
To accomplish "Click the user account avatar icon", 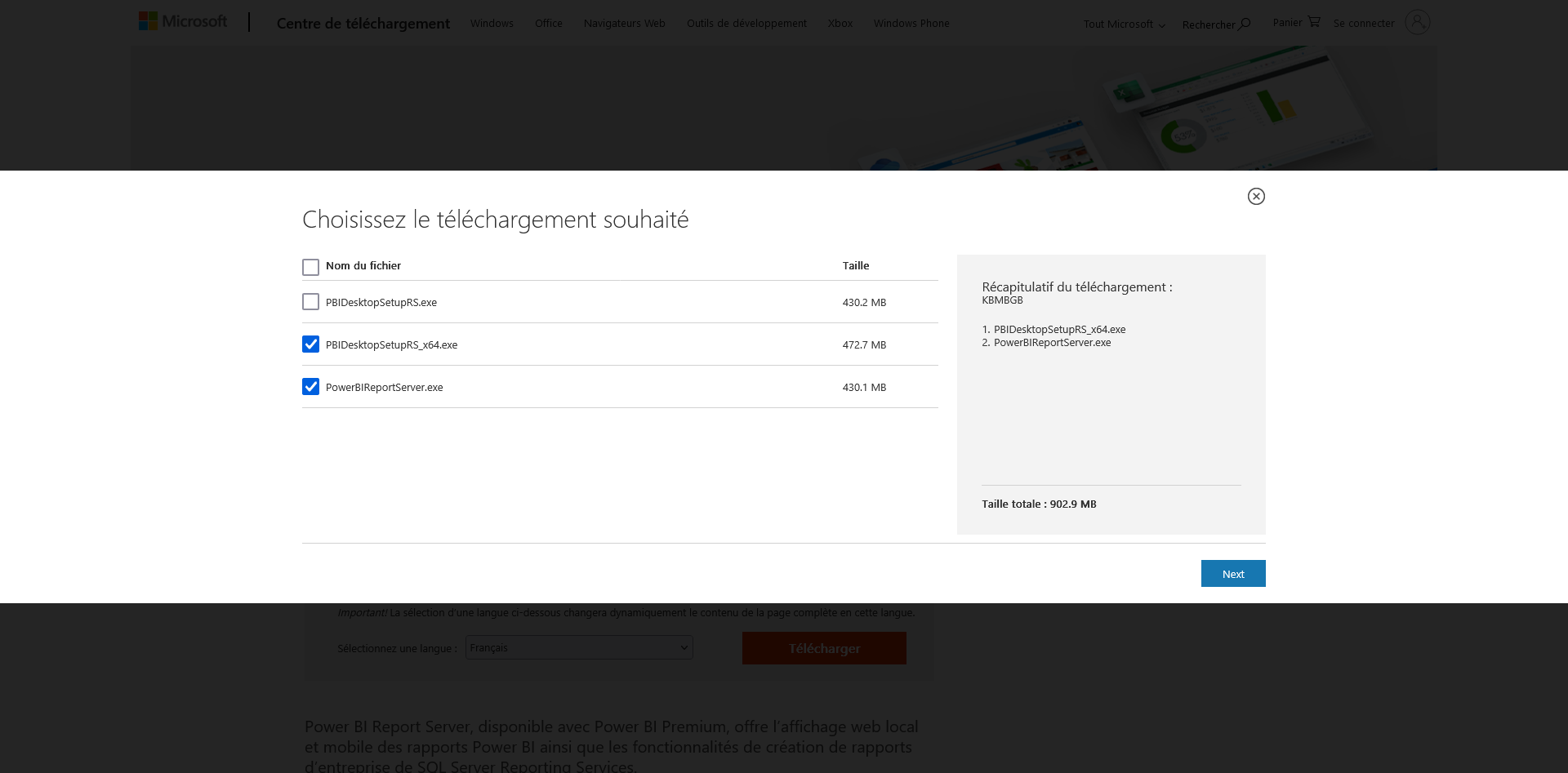I will tap(1418, 22).
